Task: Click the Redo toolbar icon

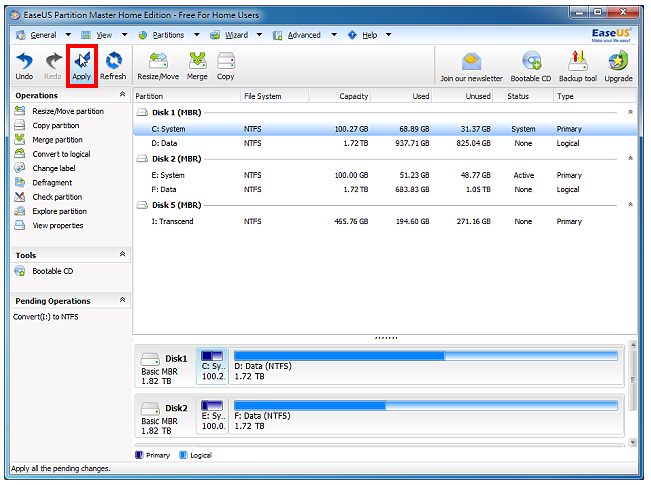Action: (x=53, y=66)
